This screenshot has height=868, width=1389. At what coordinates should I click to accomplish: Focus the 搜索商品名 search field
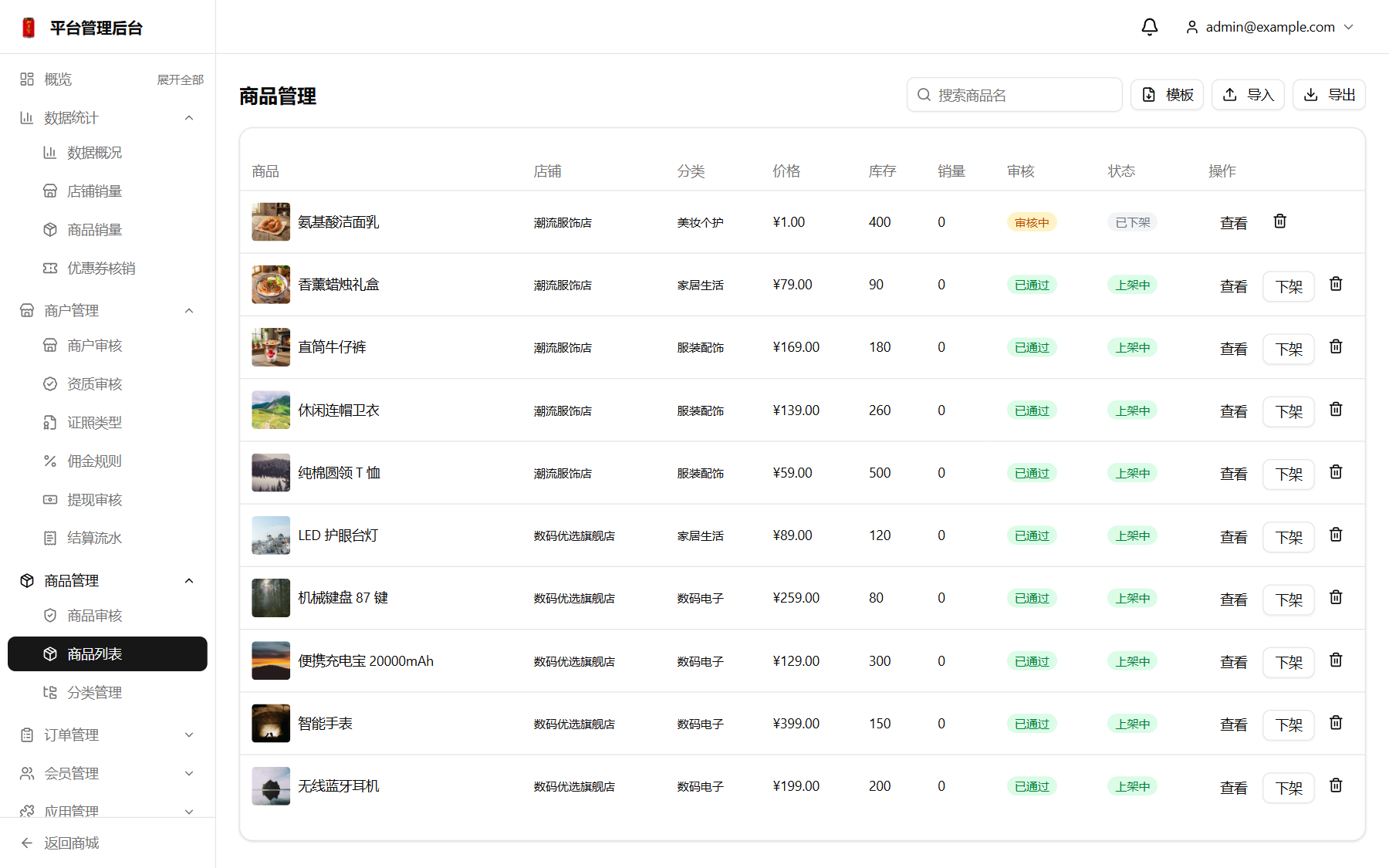[1015, 95]
